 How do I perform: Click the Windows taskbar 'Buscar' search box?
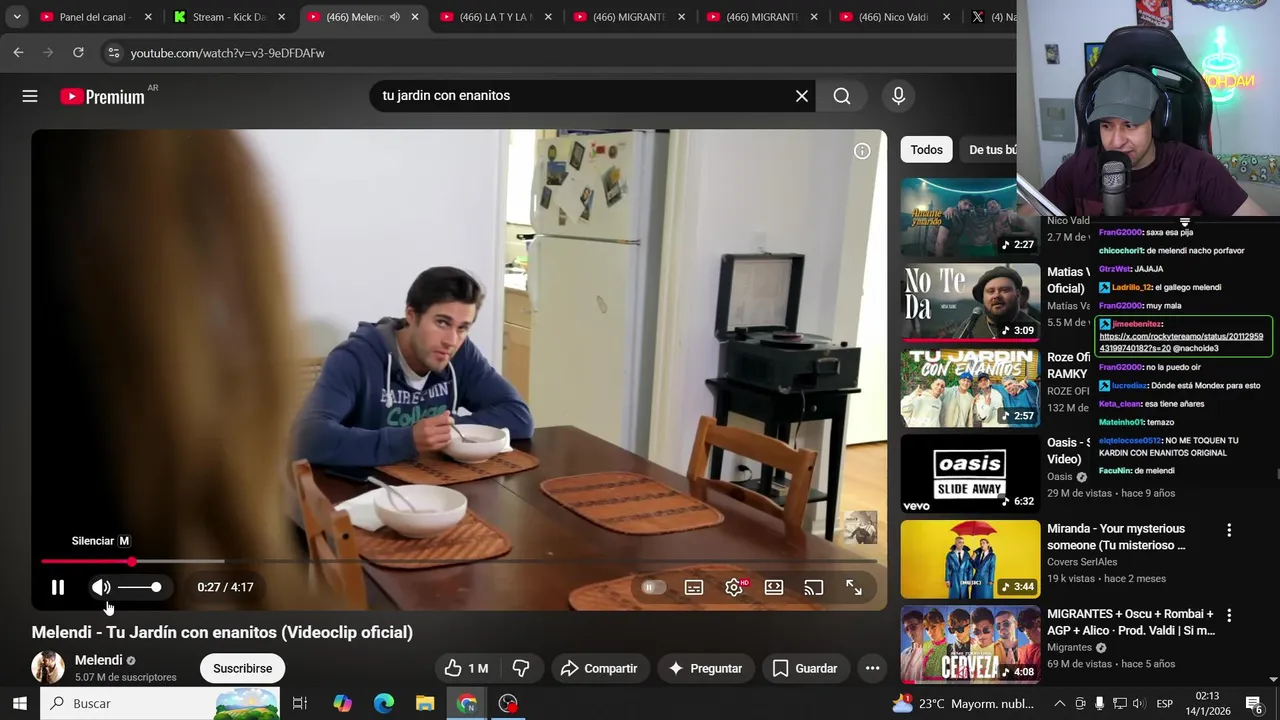160,703
